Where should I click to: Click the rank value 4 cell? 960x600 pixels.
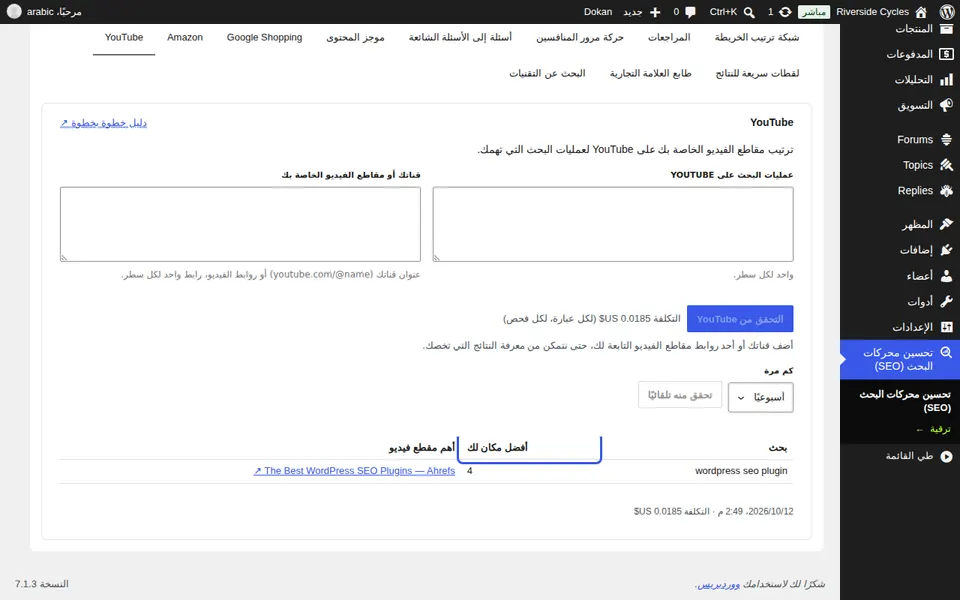[x=470, y=471]
